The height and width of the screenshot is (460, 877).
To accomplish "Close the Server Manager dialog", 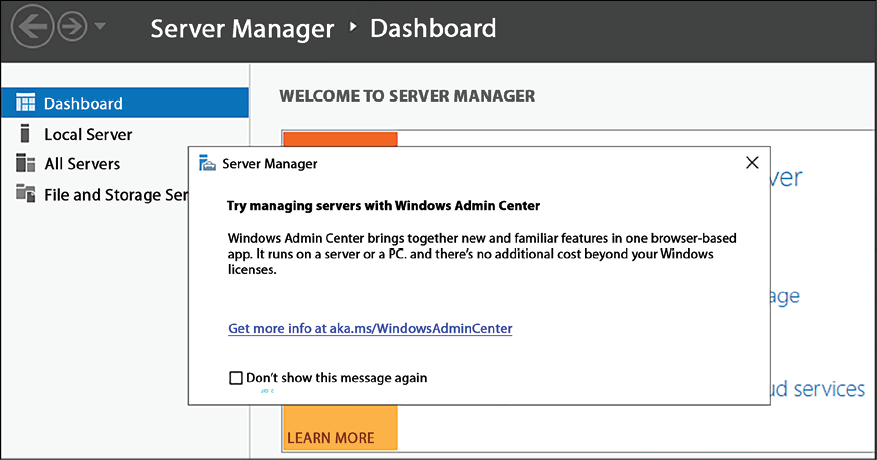I will tap(752, 162).
